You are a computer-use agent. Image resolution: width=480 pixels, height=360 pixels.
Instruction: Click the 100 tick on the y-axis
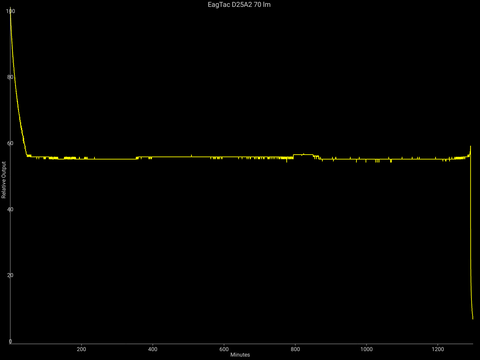tap(10, 11)
